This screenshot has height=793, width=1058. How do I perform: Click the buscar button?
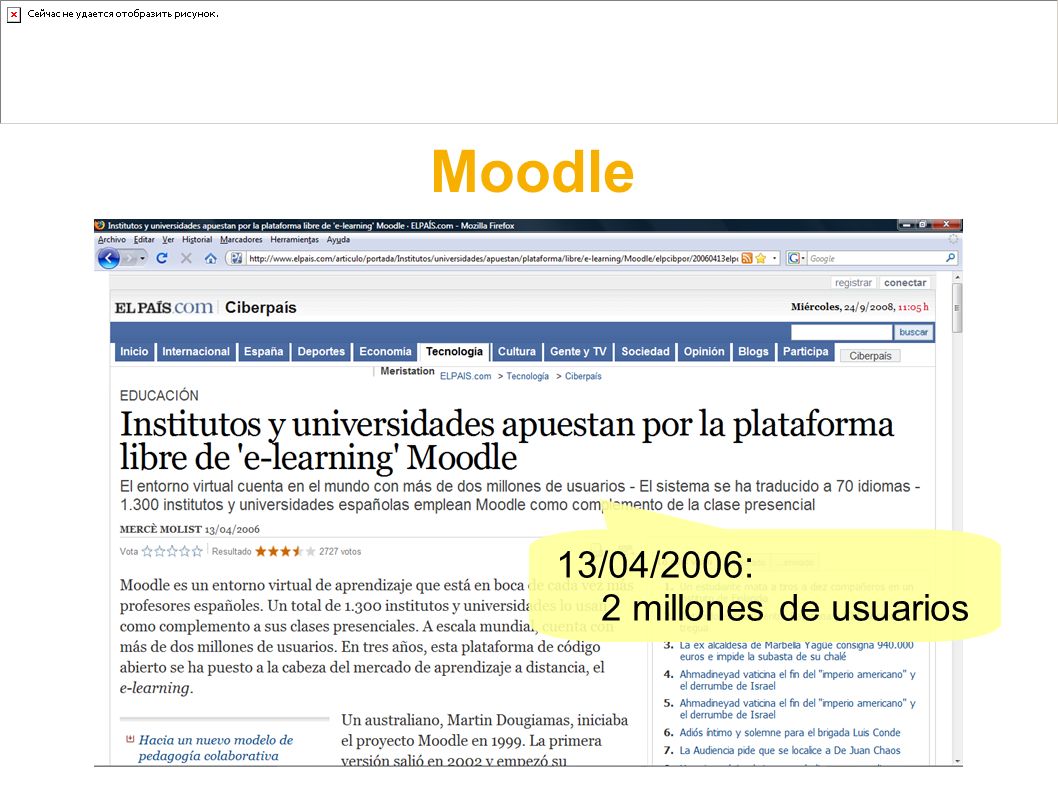point(913,332)
